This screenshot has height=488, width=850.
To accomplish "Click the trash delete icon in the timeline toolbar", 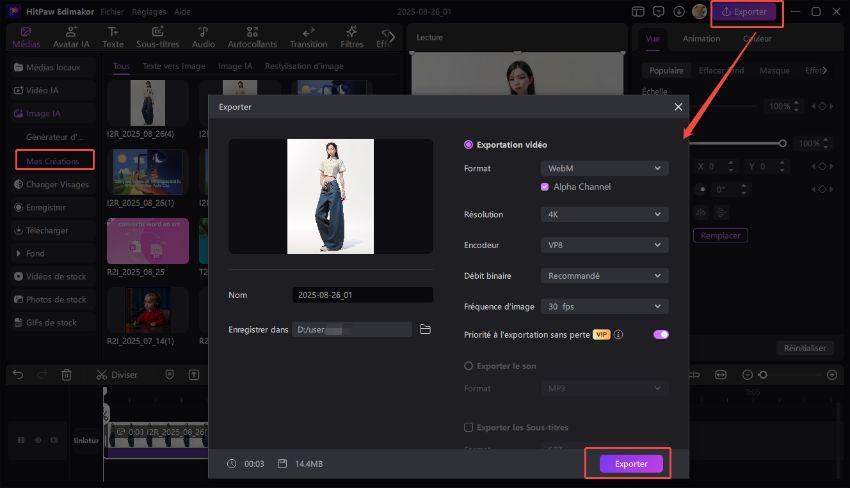I will (x=66, y=374).
